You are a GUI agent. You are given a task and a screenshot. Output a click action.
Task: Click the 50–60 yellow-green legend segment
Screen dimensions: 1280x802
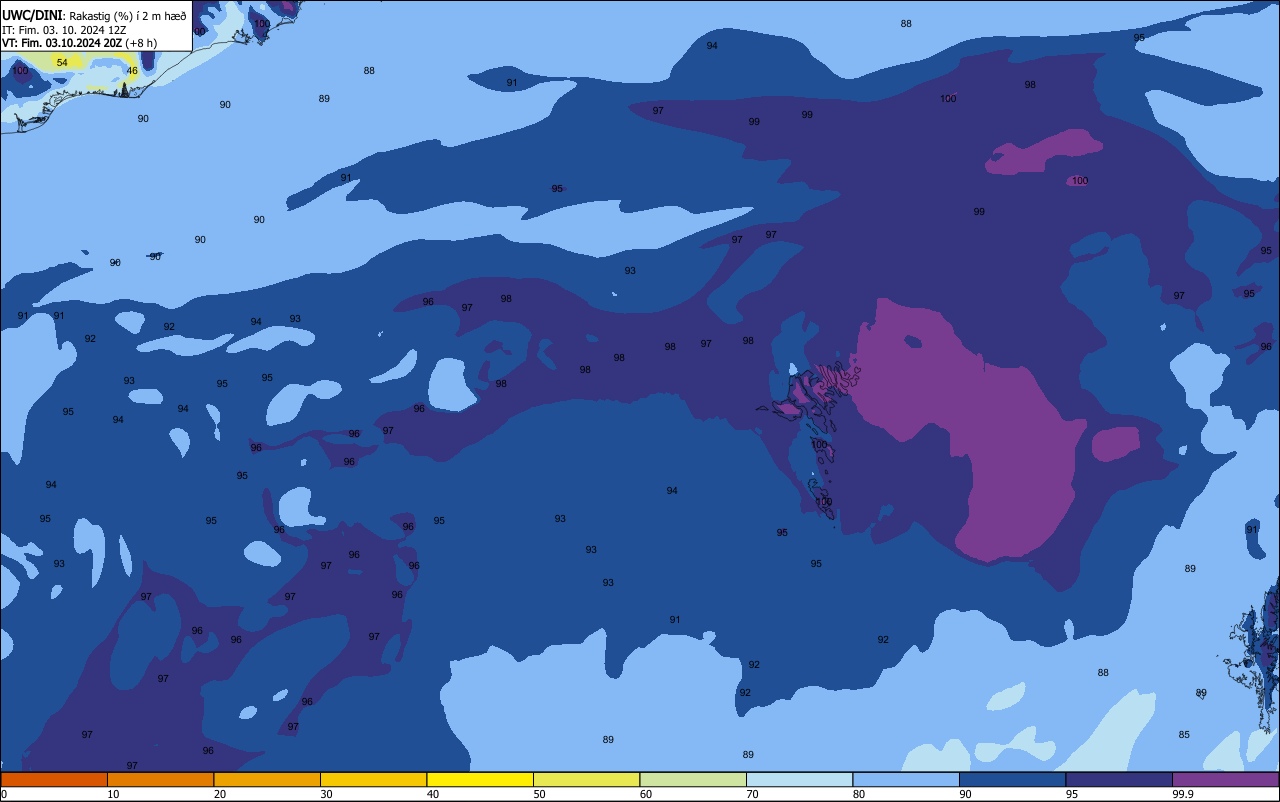tap(586, 779)
